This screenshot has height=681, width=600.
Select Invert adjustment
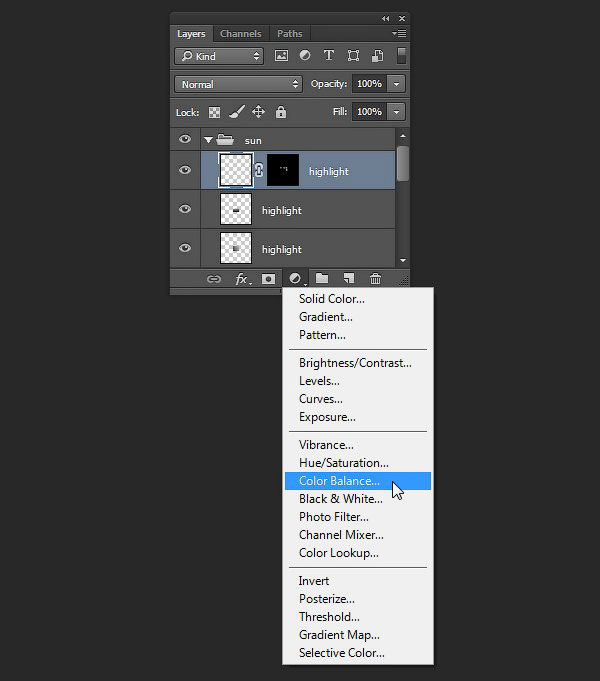point(358,581)
